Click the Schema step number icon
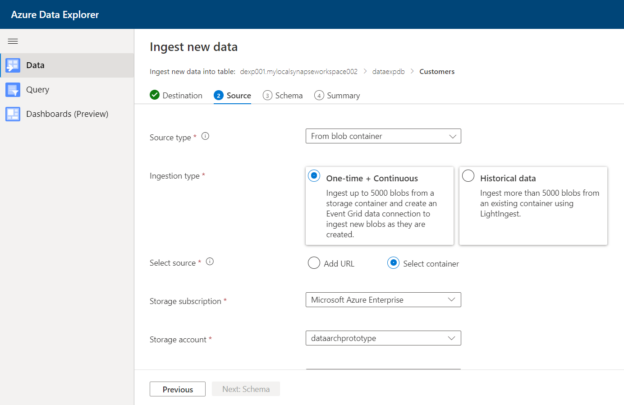This screenshot has height=405, width=624. (x=267, y=96)
